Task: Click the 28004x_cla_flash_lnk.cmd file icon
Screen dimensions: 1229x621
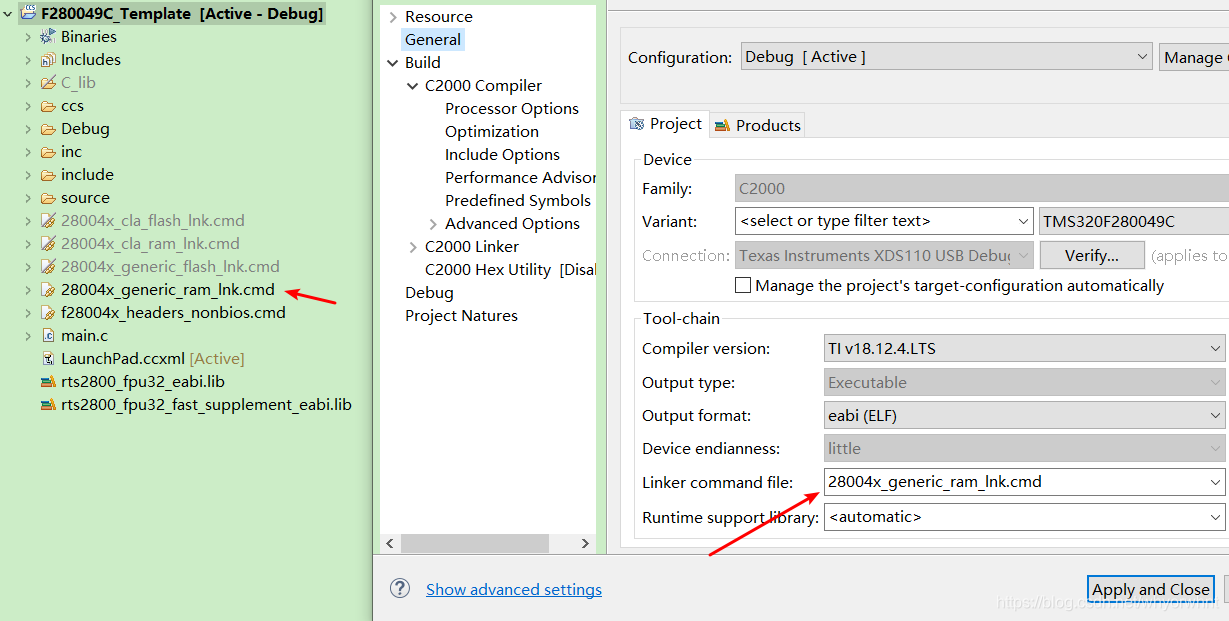Action: tap(48, 220)
